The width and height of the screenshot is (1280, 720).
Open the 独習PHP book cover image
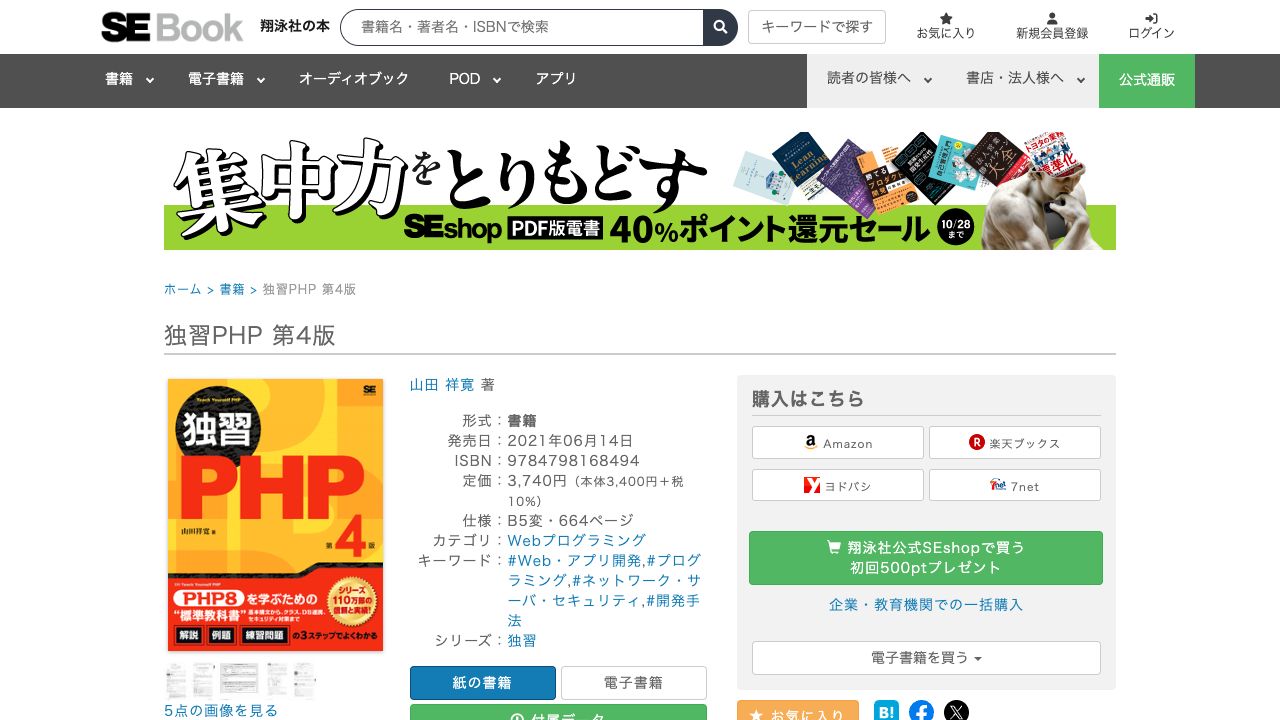click(x=275, y=515)
